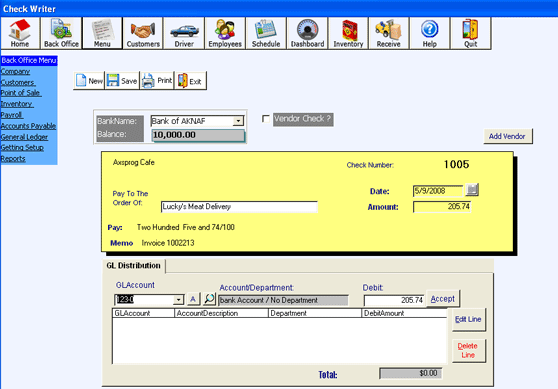Open the Driver car icon
The height and width of the screenshot is (389, 558).
coord(184,33)
